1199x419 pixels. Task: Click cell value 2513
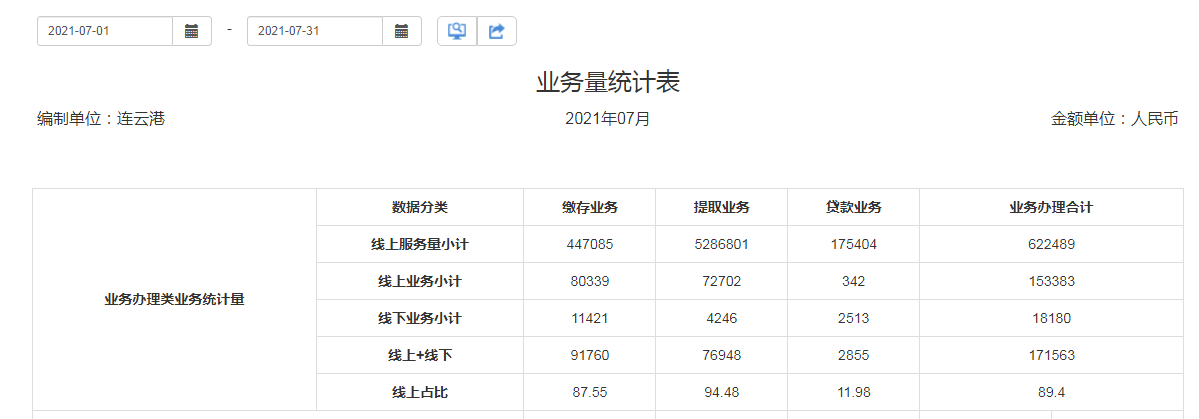853,318
